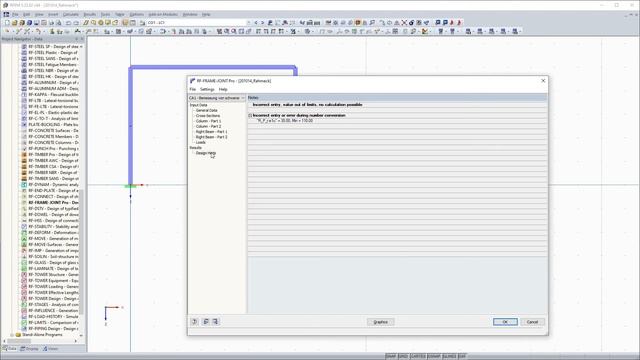This screenshot has height=360, width=640.
Task: Click the help question-mark icon in dialog
Action: [195, 322]
